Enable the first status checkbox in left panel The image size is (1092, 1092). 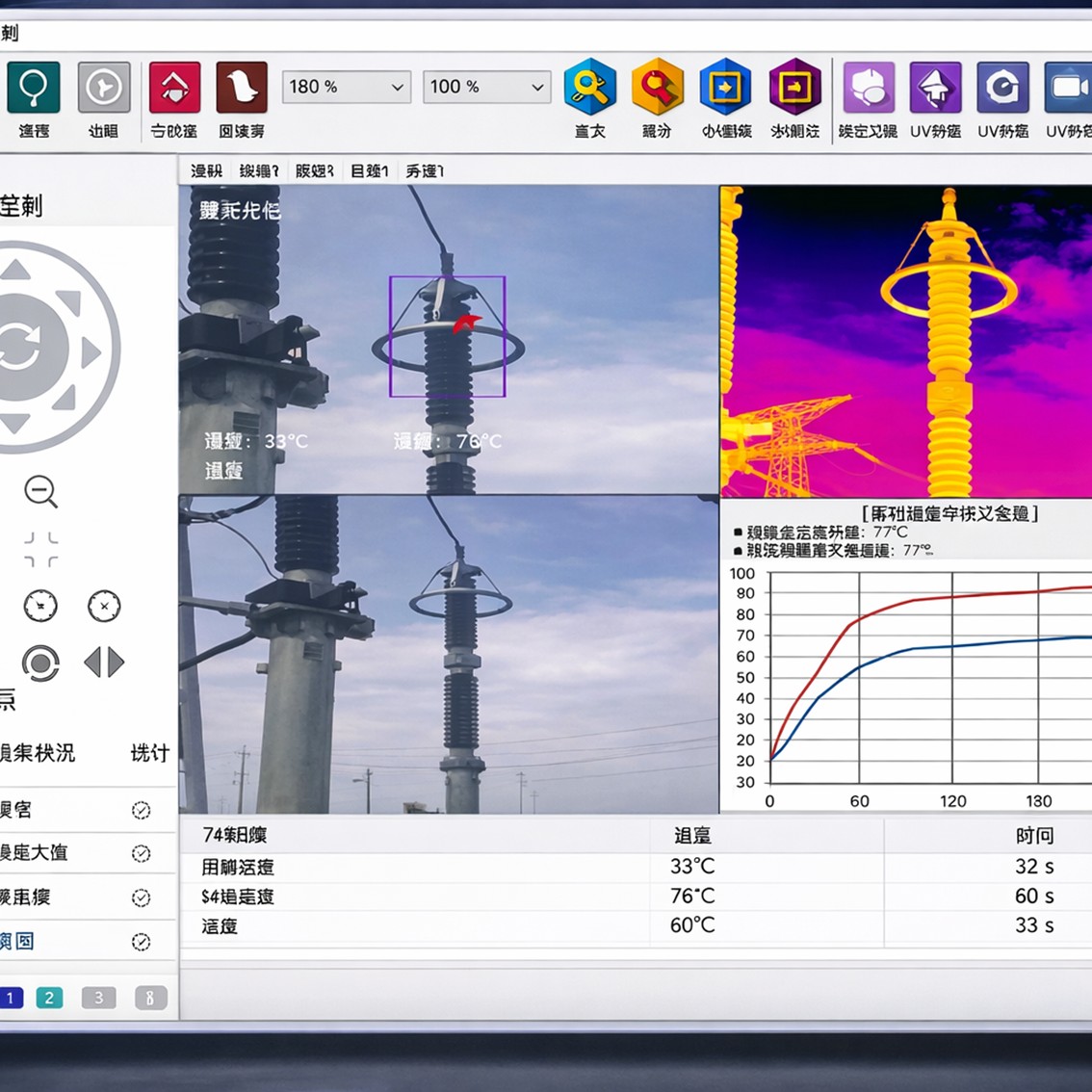click(143, 810)
